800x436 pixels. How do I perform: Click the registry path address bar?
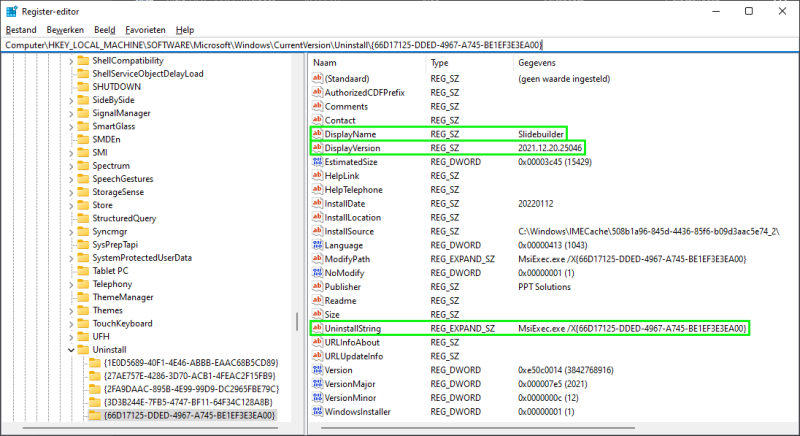pos(400,45)
